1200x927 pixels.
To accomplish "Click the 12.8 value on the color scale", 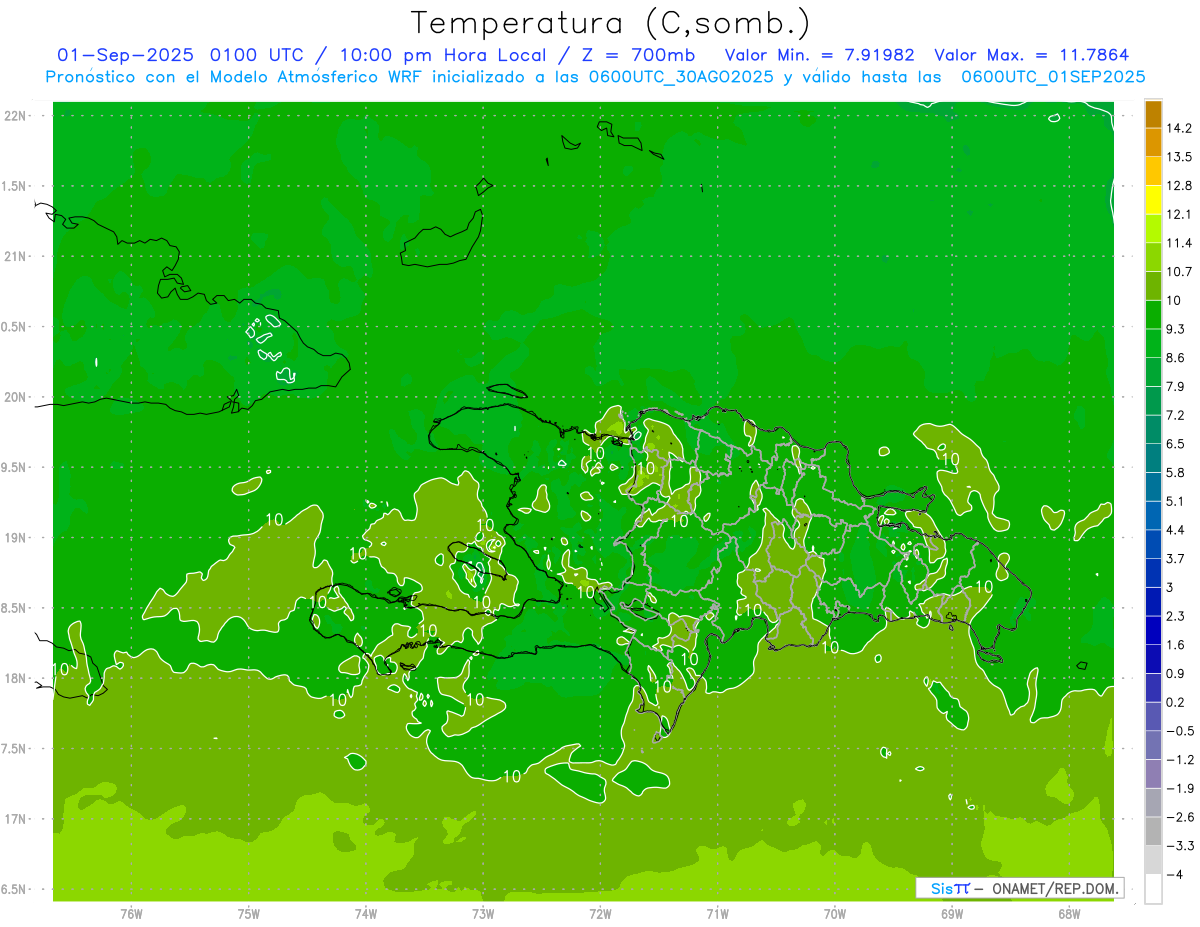I will (x=1179, y=186).
